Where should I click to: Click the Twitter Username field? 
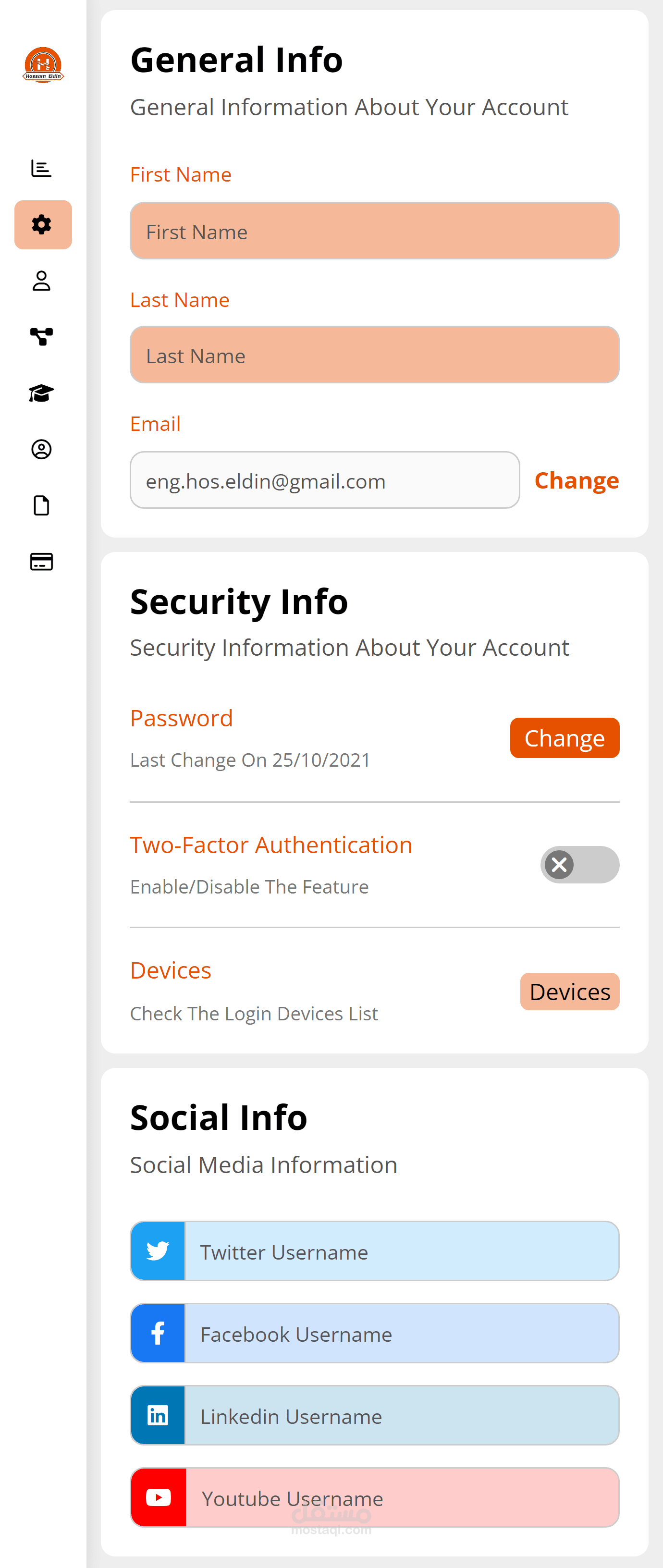coord(401,1251)
